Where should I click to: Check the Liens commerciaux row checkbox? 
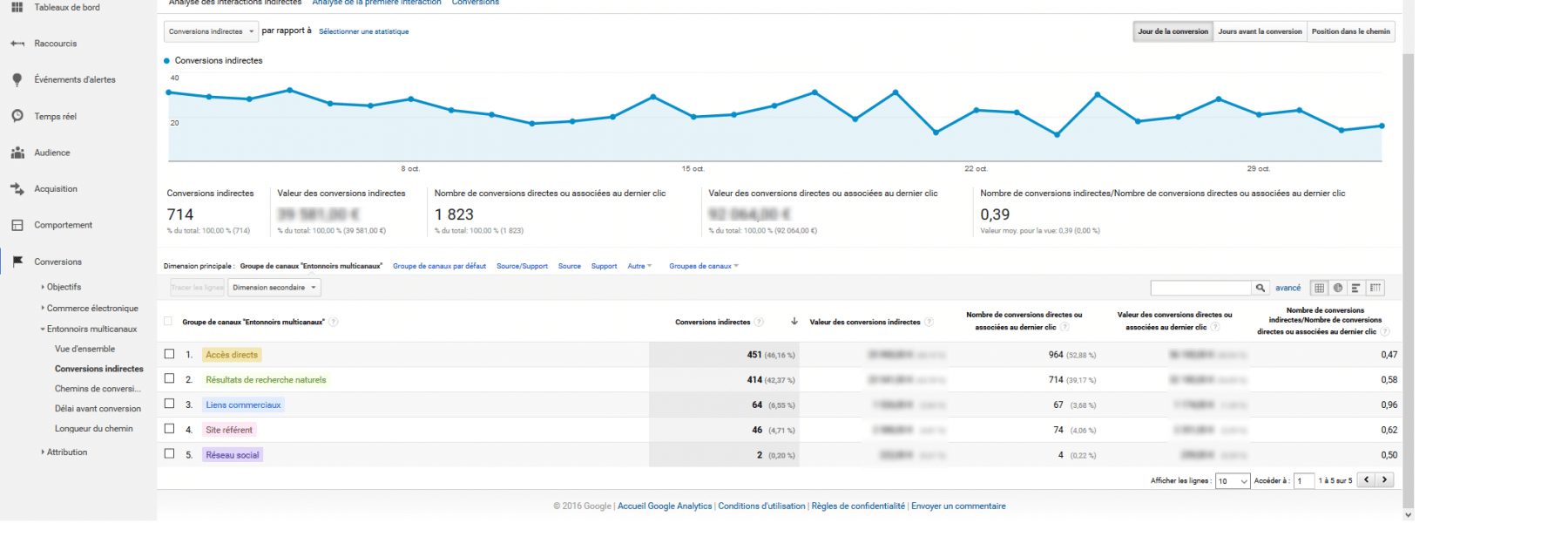click(x=169, y=404)
